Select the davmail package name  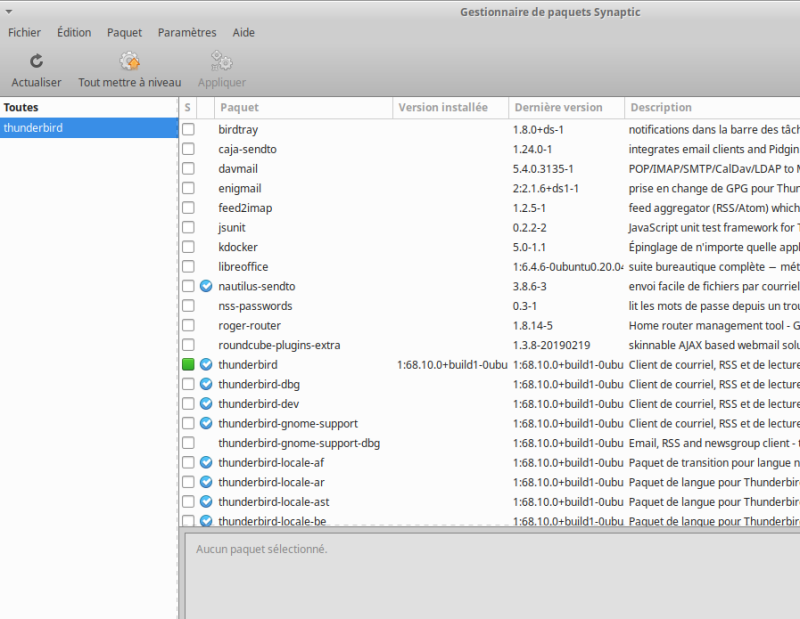tap(238, 169)
